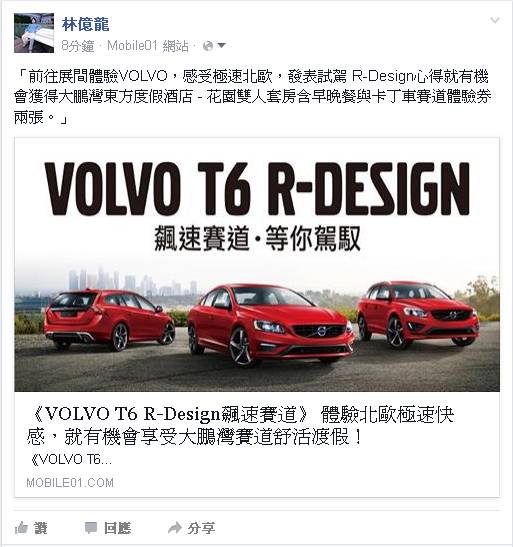Click the globe privacy icon
Image resolution: width=513 pixels, height=547 pixels.
pyautogui.click(x=208, y=46)
